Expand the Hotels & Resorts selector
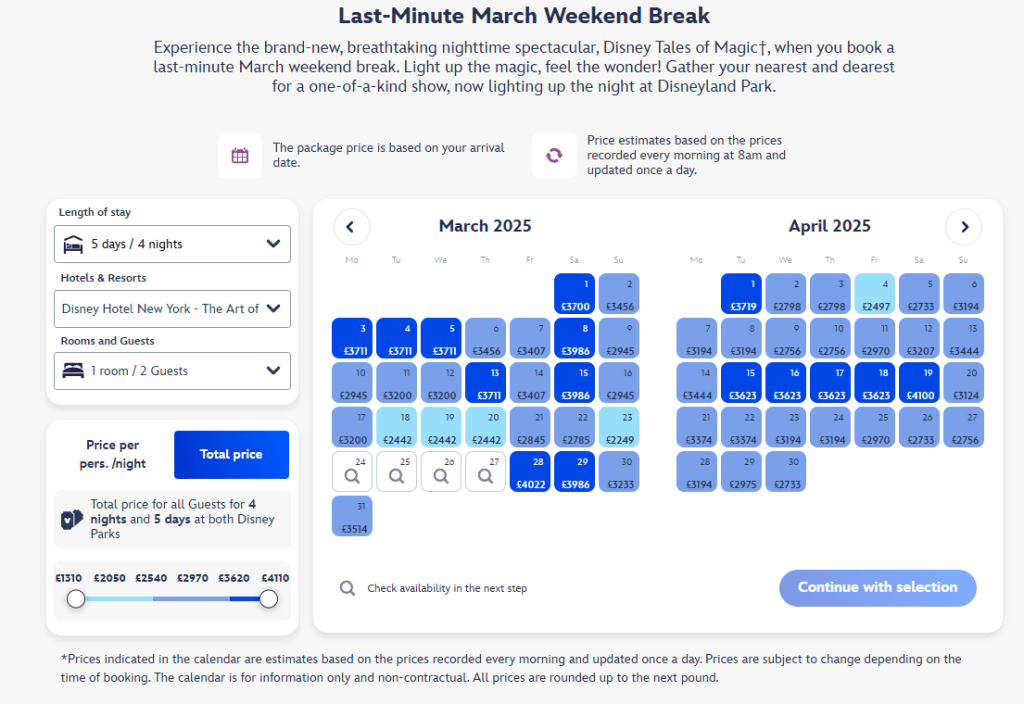Image resolution: width=1024 pixels, height=704 pixels. [172, 309]
